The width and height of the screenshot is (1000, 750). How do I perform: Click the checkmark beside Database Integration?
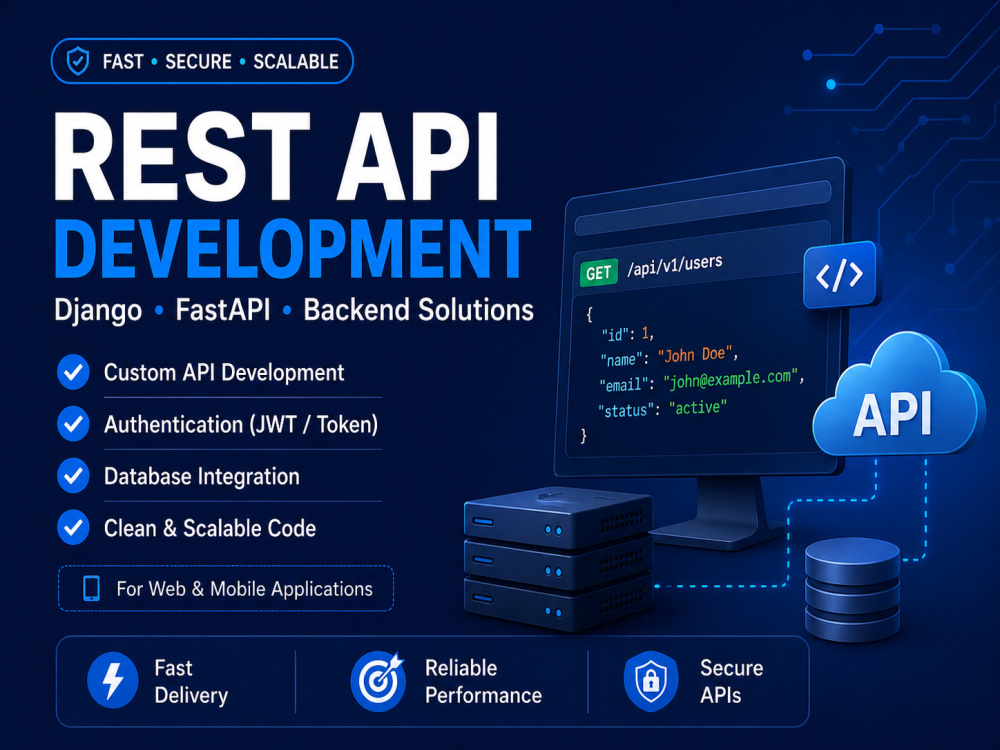coord(73,476)
